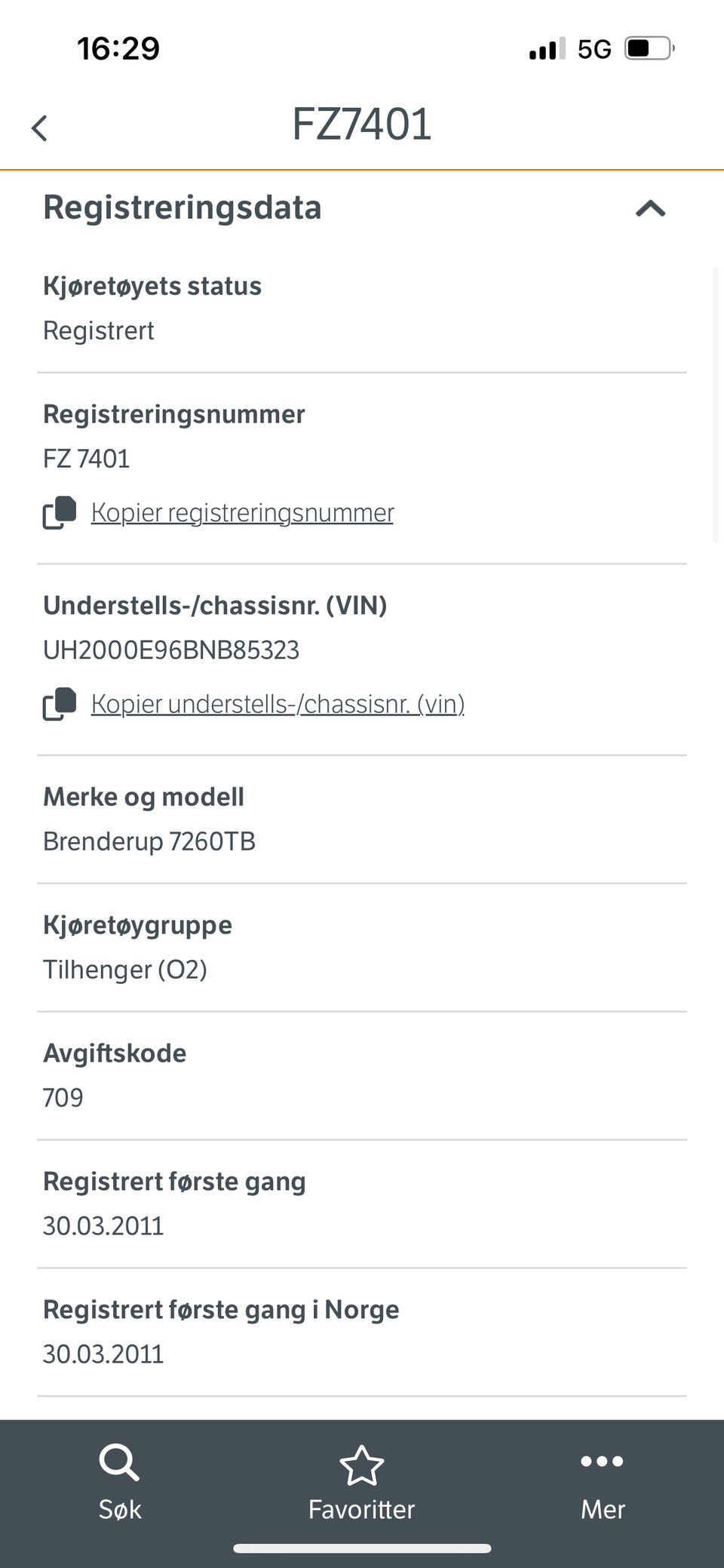Tap the cellular signal bars icon
Image resolution: width=724 pixels, height=1568 pixels.
pyautogui.click(x=547, y=49)
